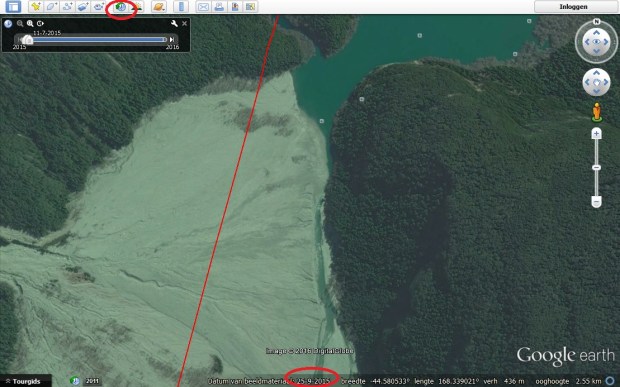
Task: Rotate right with look joystick arrow
Action: pos(606,42)
